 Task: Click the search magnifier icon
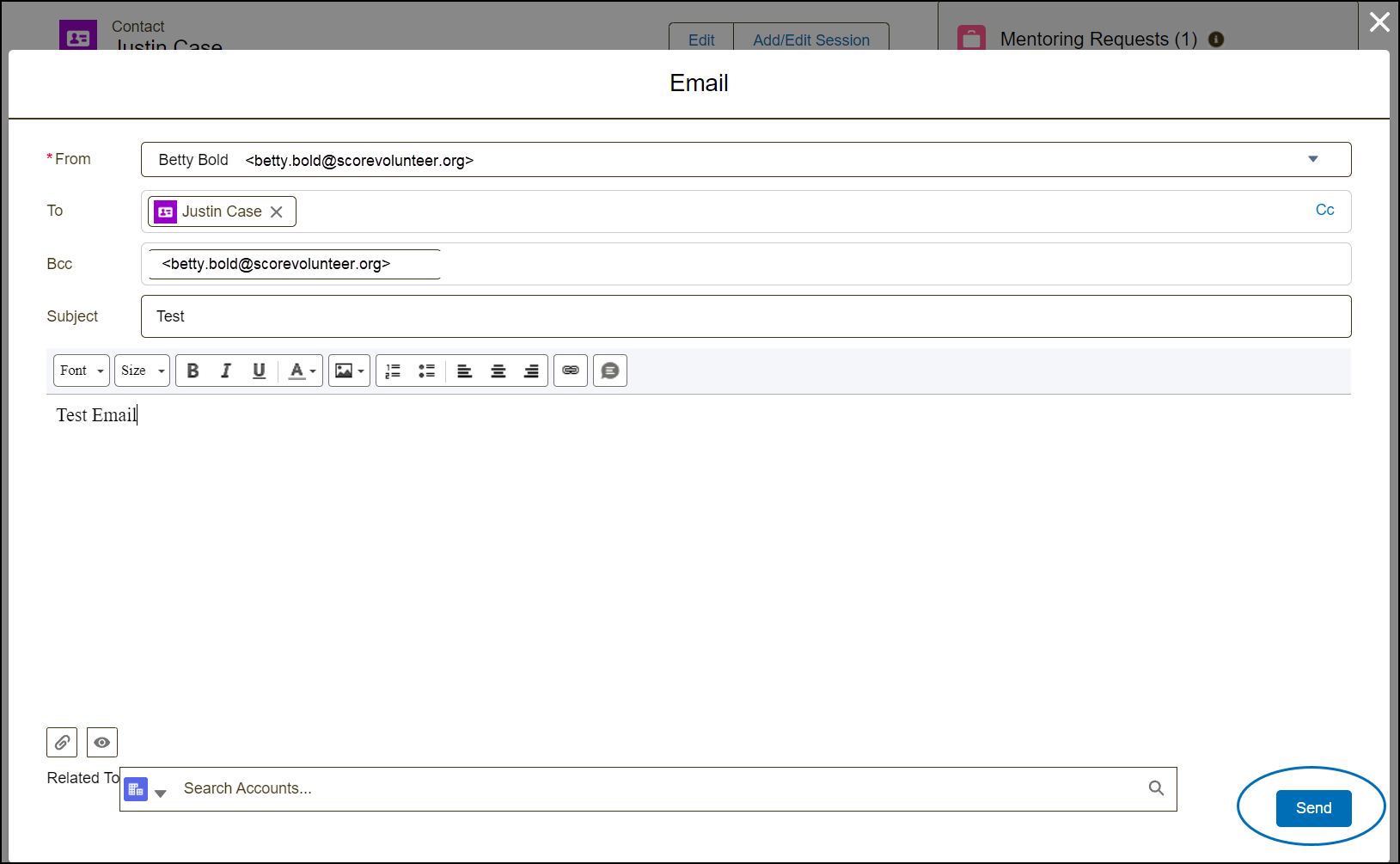pos(1157,788)
